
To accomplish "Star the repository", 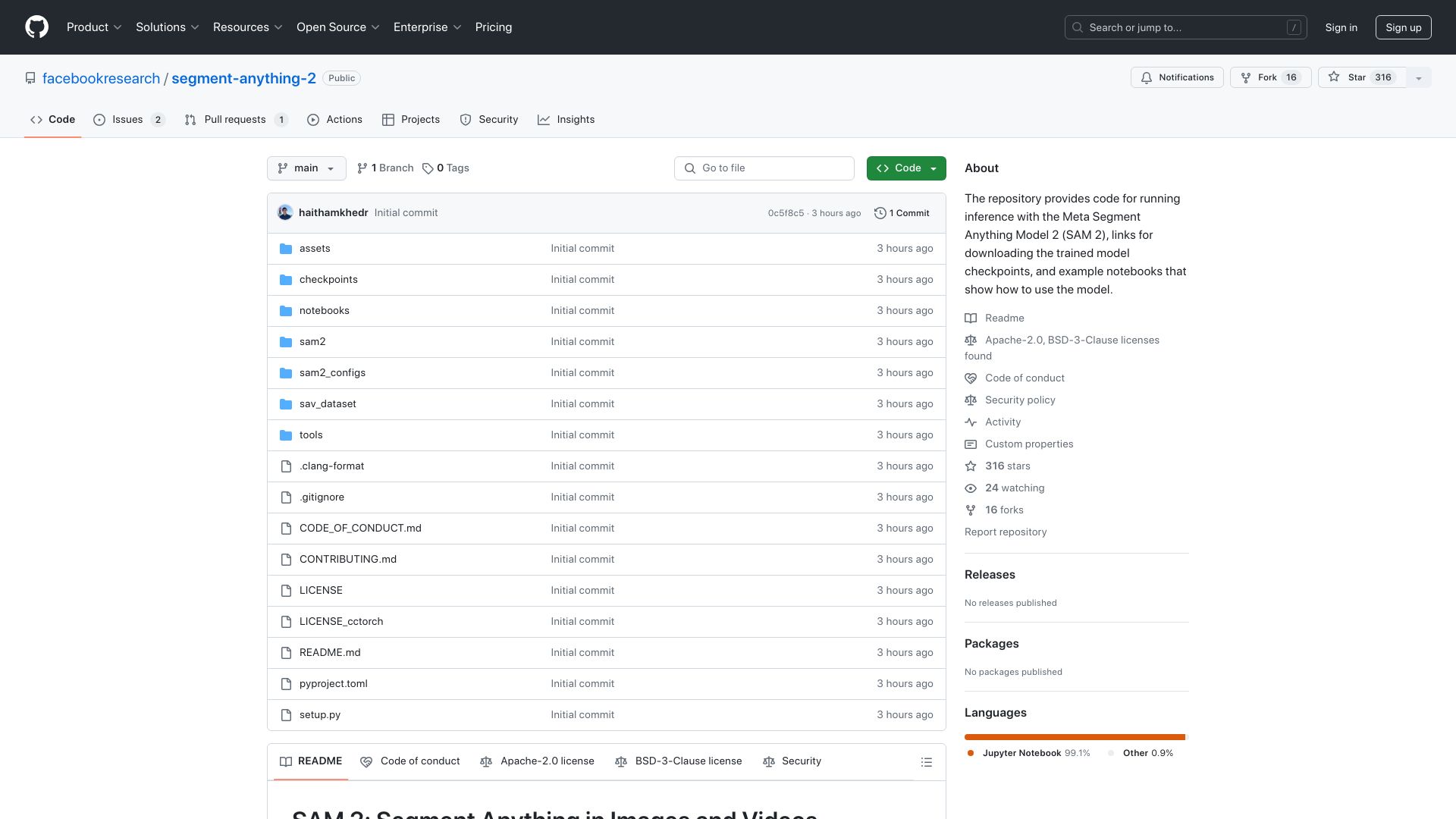I will pos(1363,78).
